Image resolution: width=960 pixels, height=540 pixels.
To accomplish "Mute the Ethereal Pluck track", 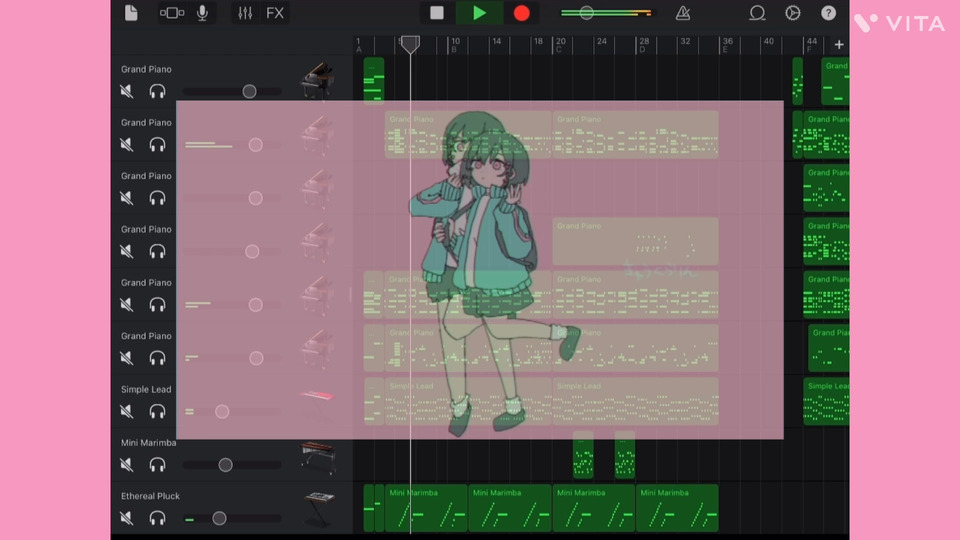I will 127,518.
